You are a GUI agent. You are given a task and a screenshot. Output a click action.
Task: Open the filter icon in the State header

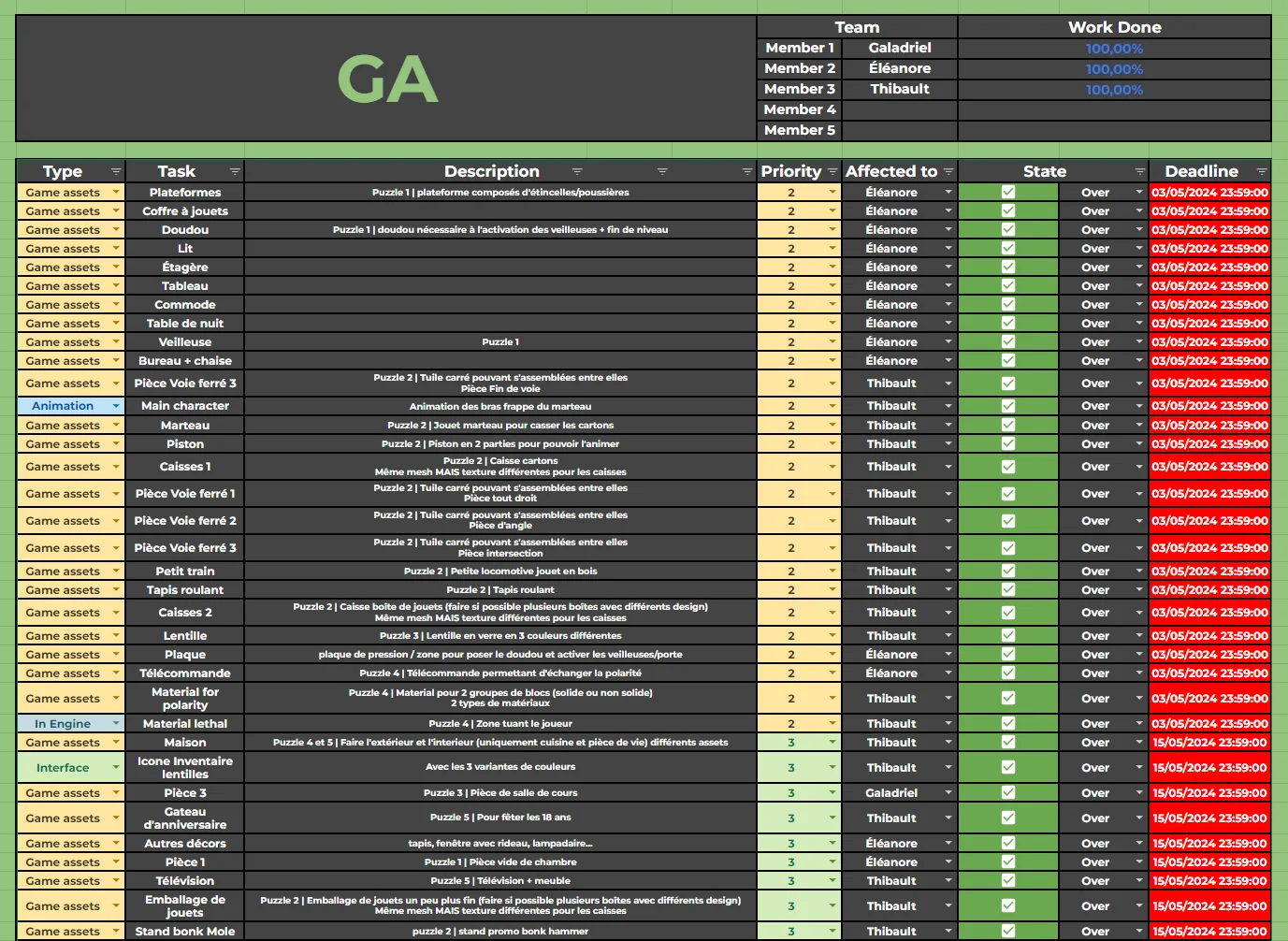1140,171
